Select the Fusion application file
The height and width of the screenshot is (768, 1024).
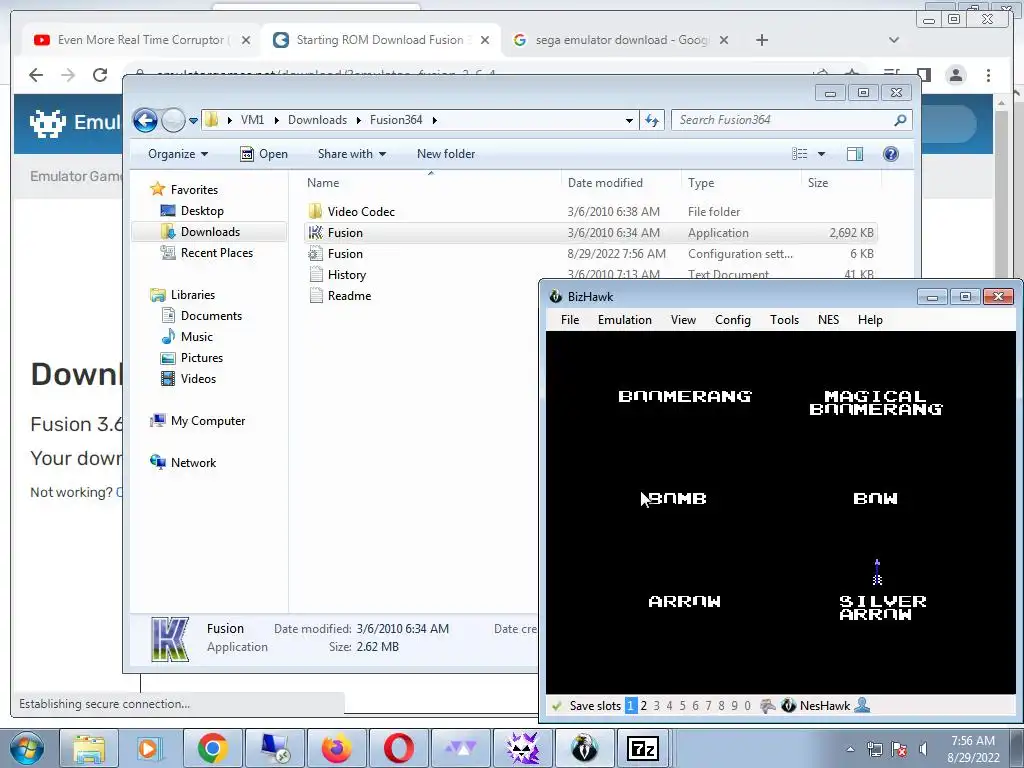(x=590, y=233)
